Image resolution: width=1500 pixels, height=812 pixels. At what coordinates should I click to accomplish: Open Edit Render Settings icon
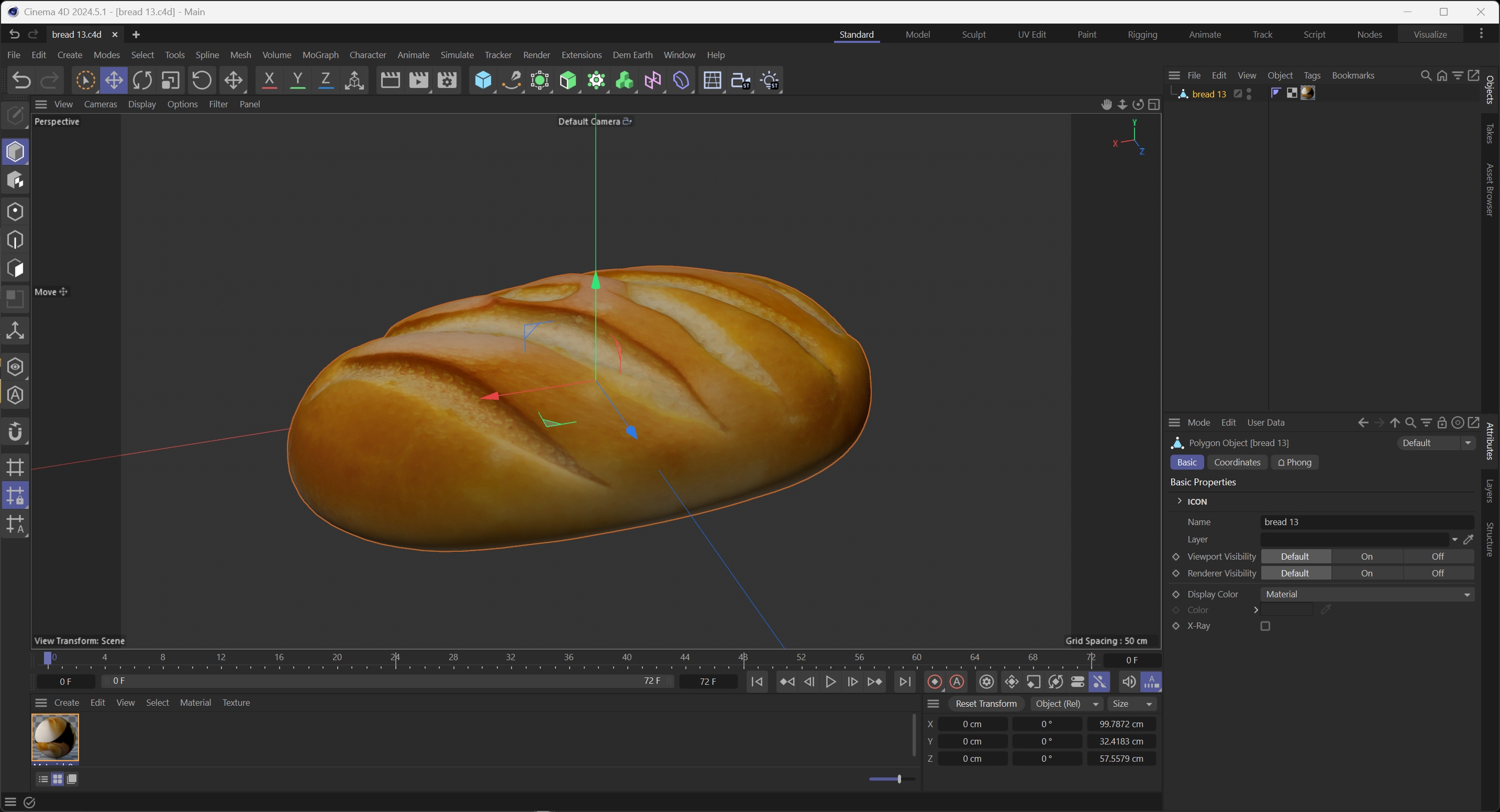[447, 80]
